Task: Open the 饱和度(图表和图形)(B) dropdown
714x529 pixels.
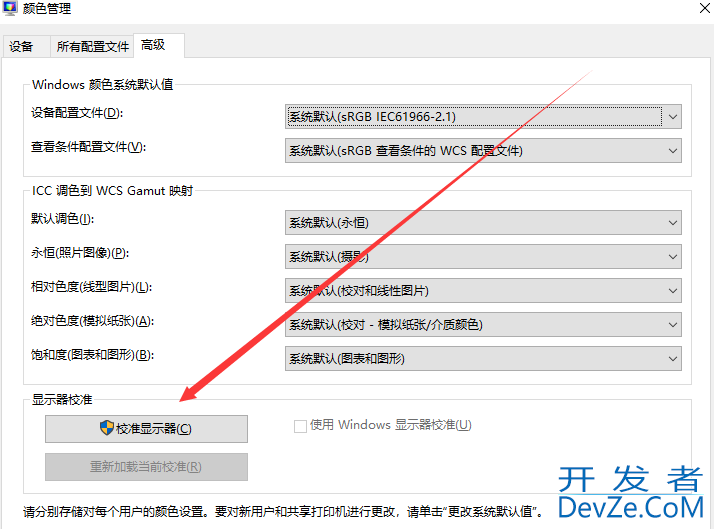Action: (483, 359)
